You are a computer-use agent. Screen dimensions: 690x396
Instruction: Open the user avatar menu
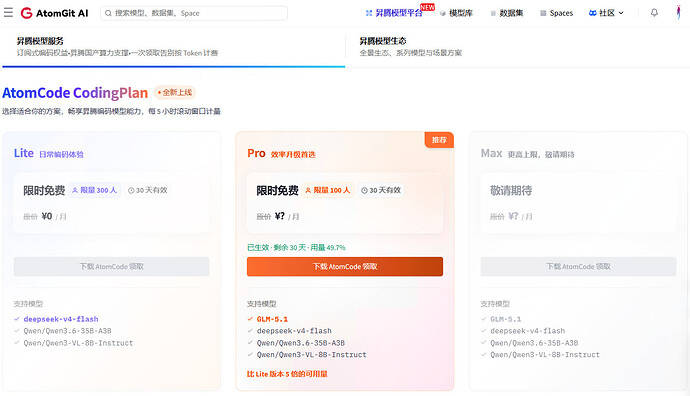point(678,12)
